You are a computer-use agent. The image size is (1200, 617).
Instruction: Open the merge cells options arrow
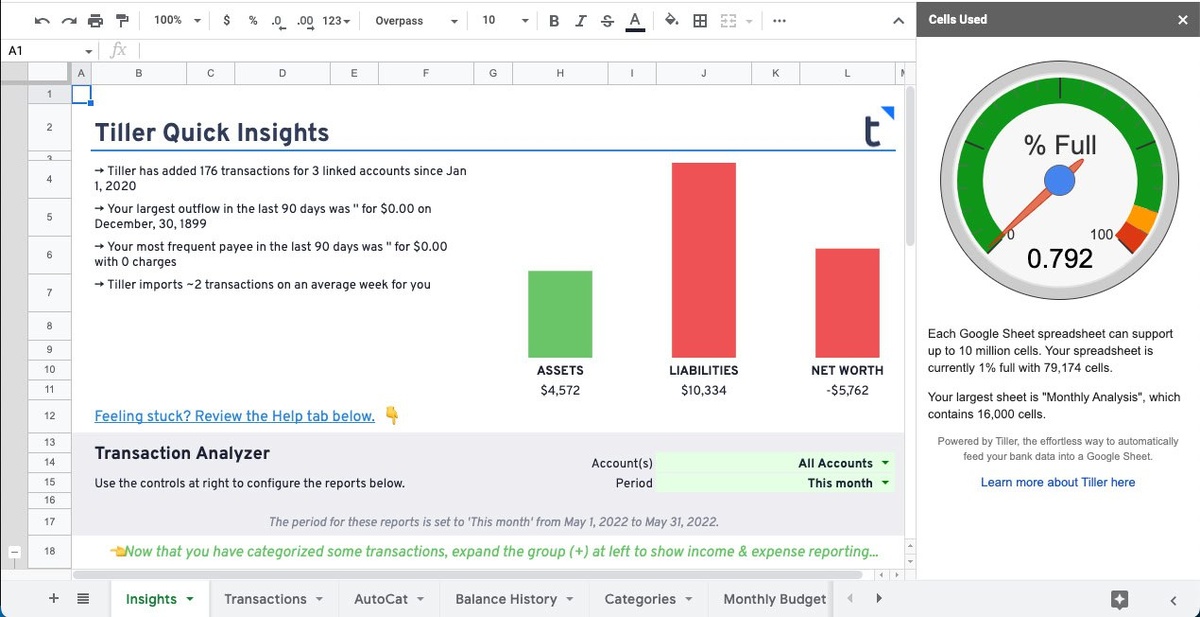click(x=747, y=20)
